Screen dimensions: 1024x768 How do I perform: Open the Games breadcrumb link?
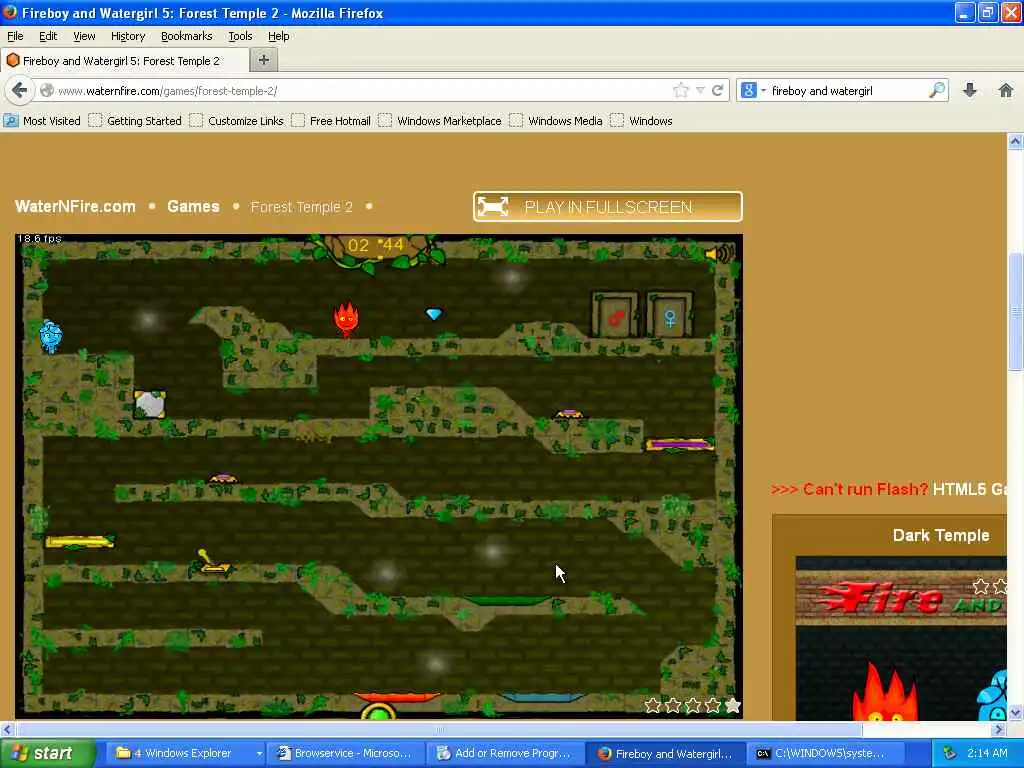click(x=193, y=206)
